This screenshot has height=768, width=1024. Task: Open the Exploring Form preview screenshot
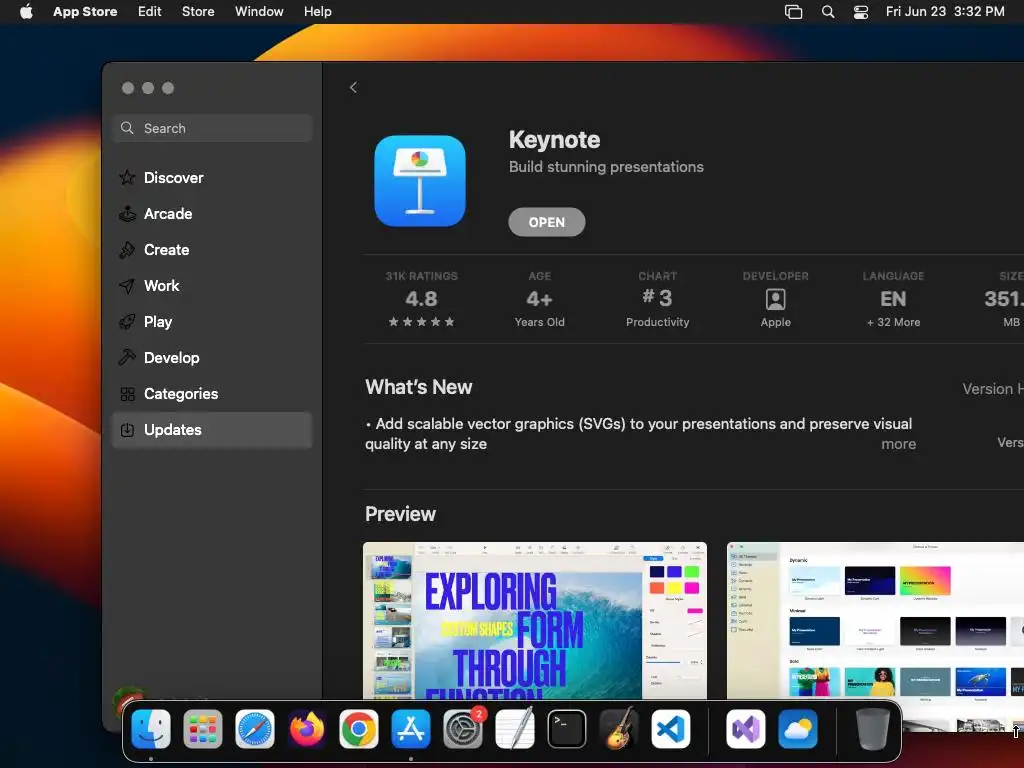click(x=535, y=620)
